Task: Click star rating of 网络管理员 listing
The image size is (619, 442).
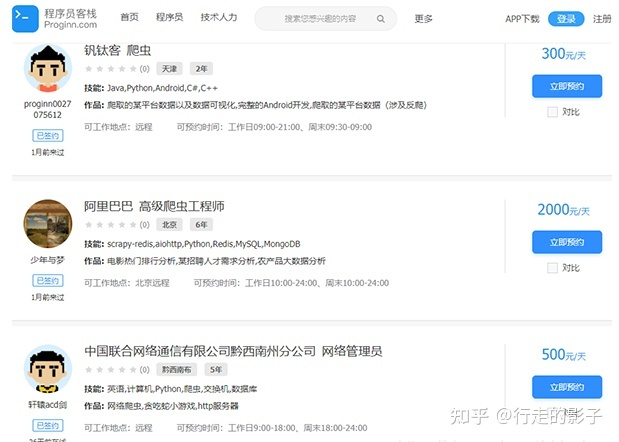Action: click(x=111, y=369)
